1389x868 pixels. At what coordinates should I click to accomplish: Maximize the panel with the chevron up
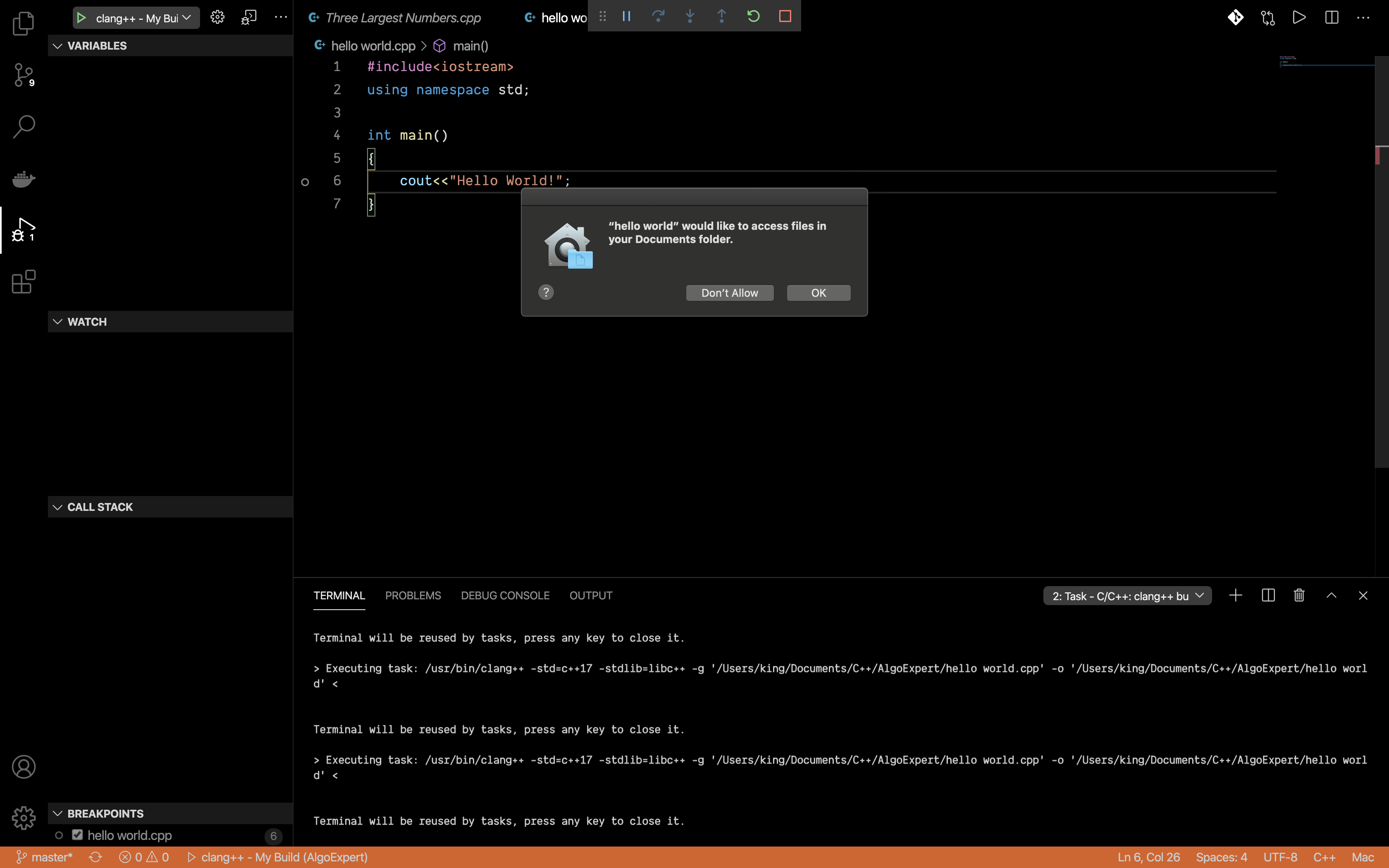tap(1332, 595)
